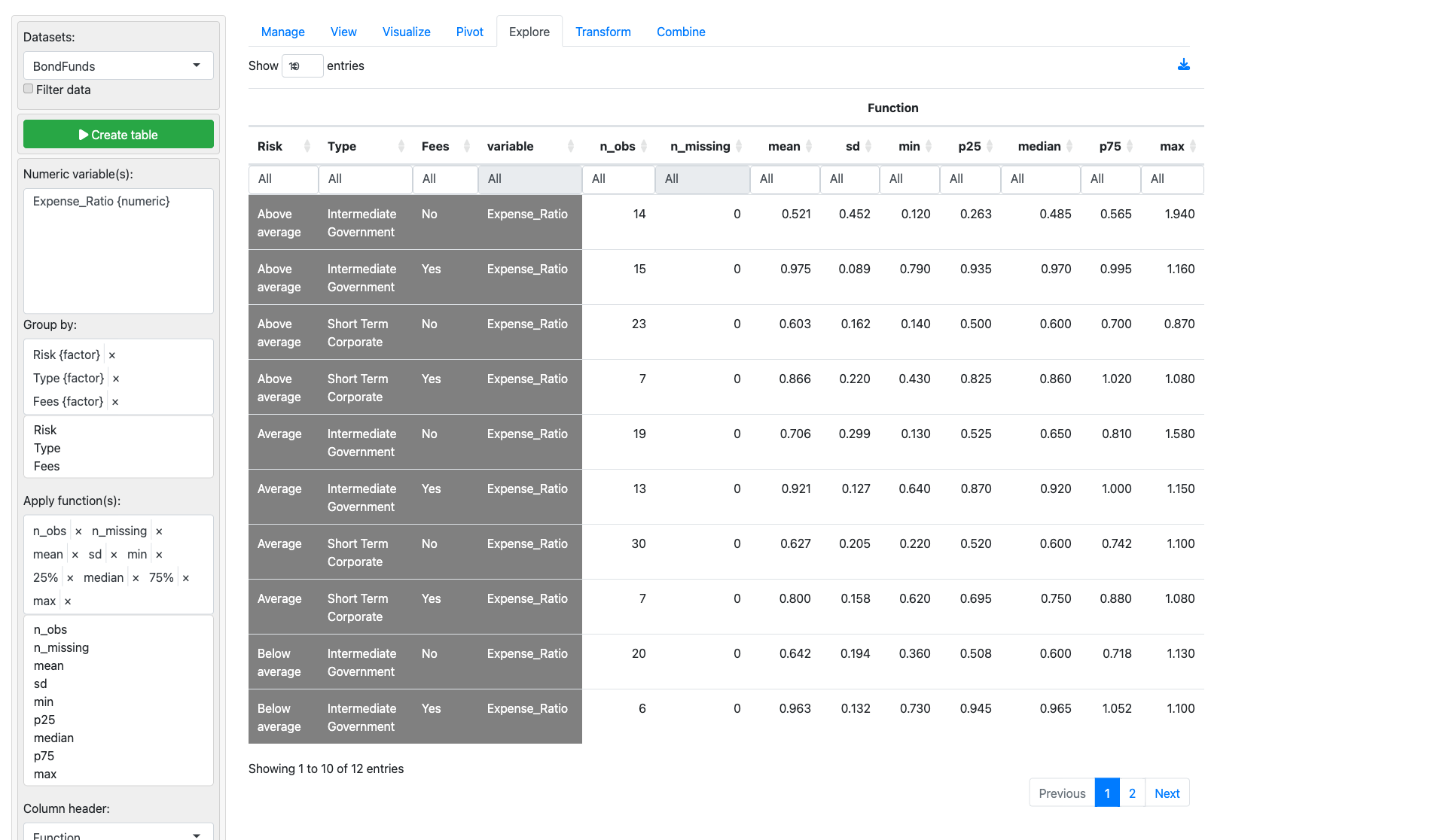Screen dimensions: 1446x840
Task: Switch to the Pivot tab
Action: 469,32
